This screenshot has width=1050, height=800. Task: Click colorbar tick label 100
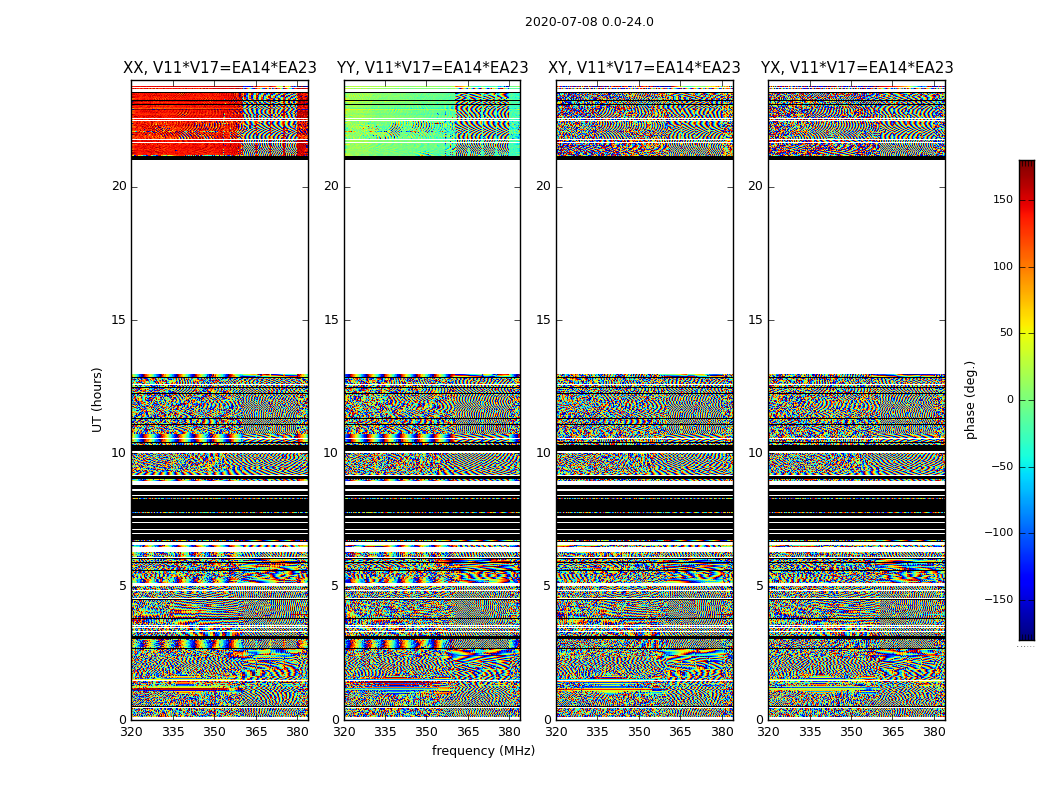[x=1003, y=266]
